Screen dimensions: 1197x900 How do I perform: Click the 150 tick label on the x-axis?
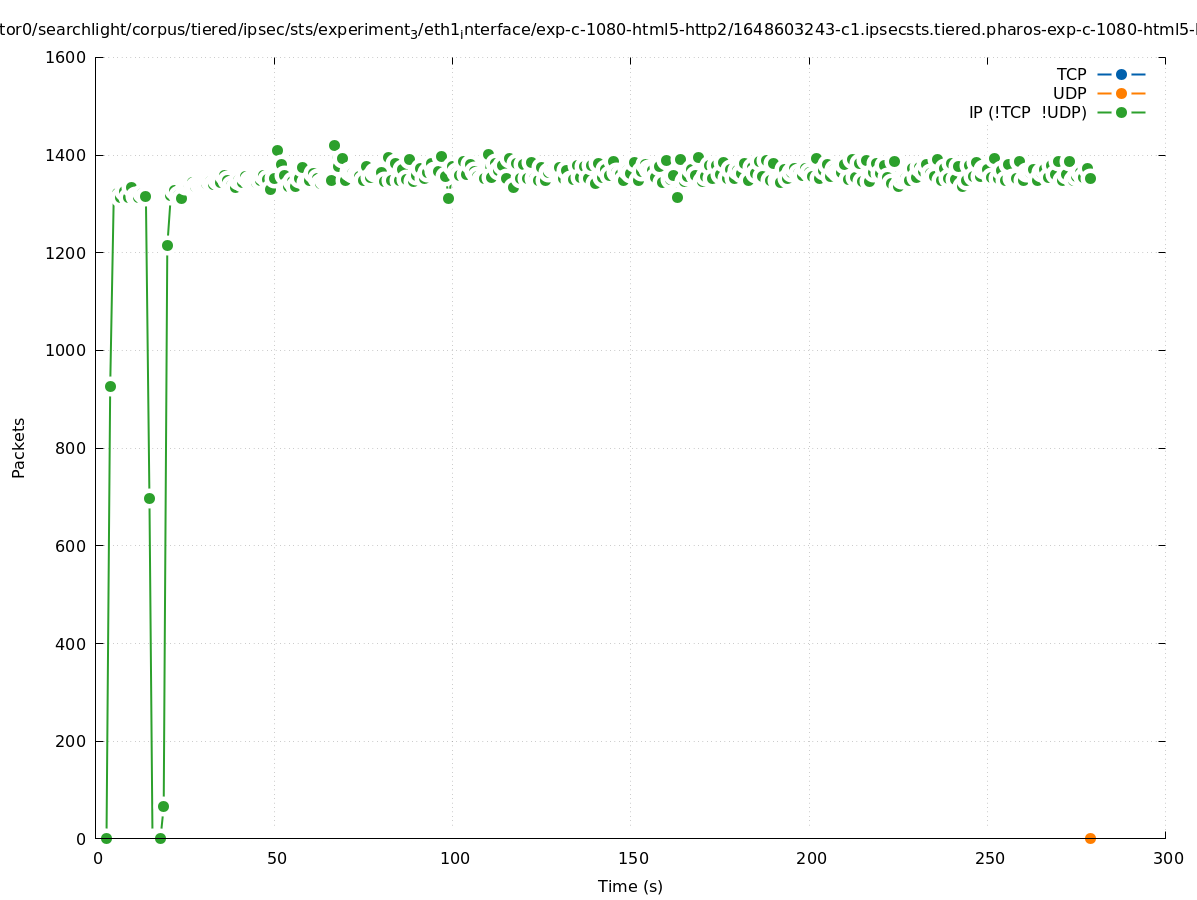pos(631,858)
